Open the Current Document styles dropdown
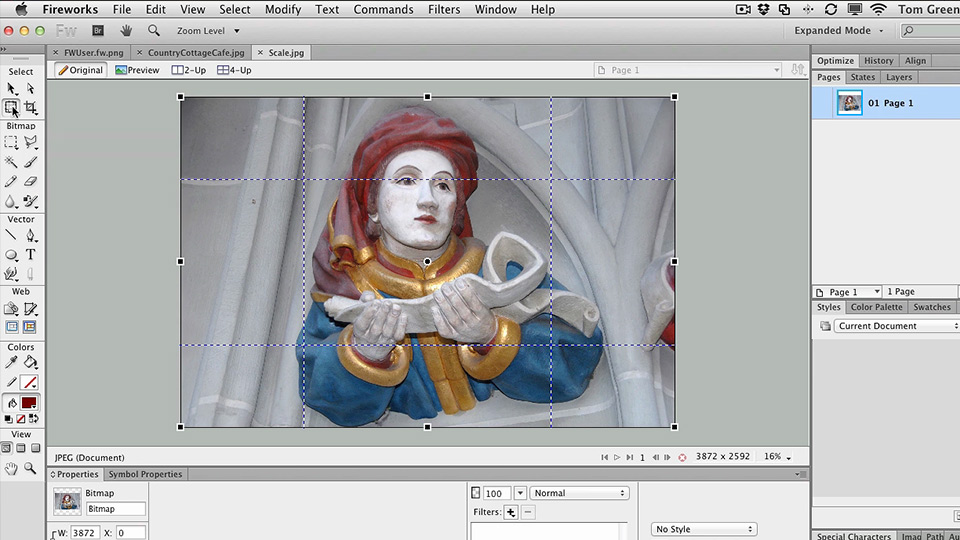The height and width of the screenshot is (540, 960). pyautogui.click(x=896, y=326)
